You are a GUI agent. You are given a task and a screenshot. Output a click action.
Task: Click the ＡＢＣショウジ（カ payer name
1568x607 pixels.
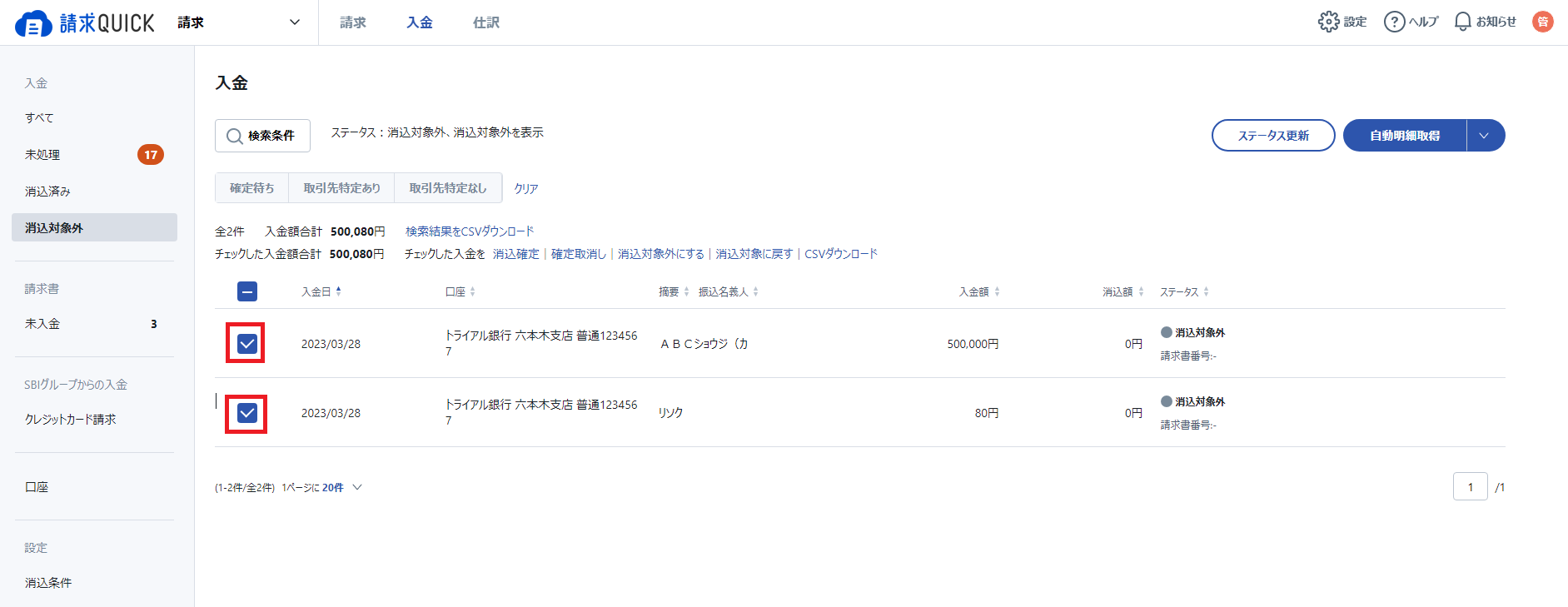(x=704, y=344)
